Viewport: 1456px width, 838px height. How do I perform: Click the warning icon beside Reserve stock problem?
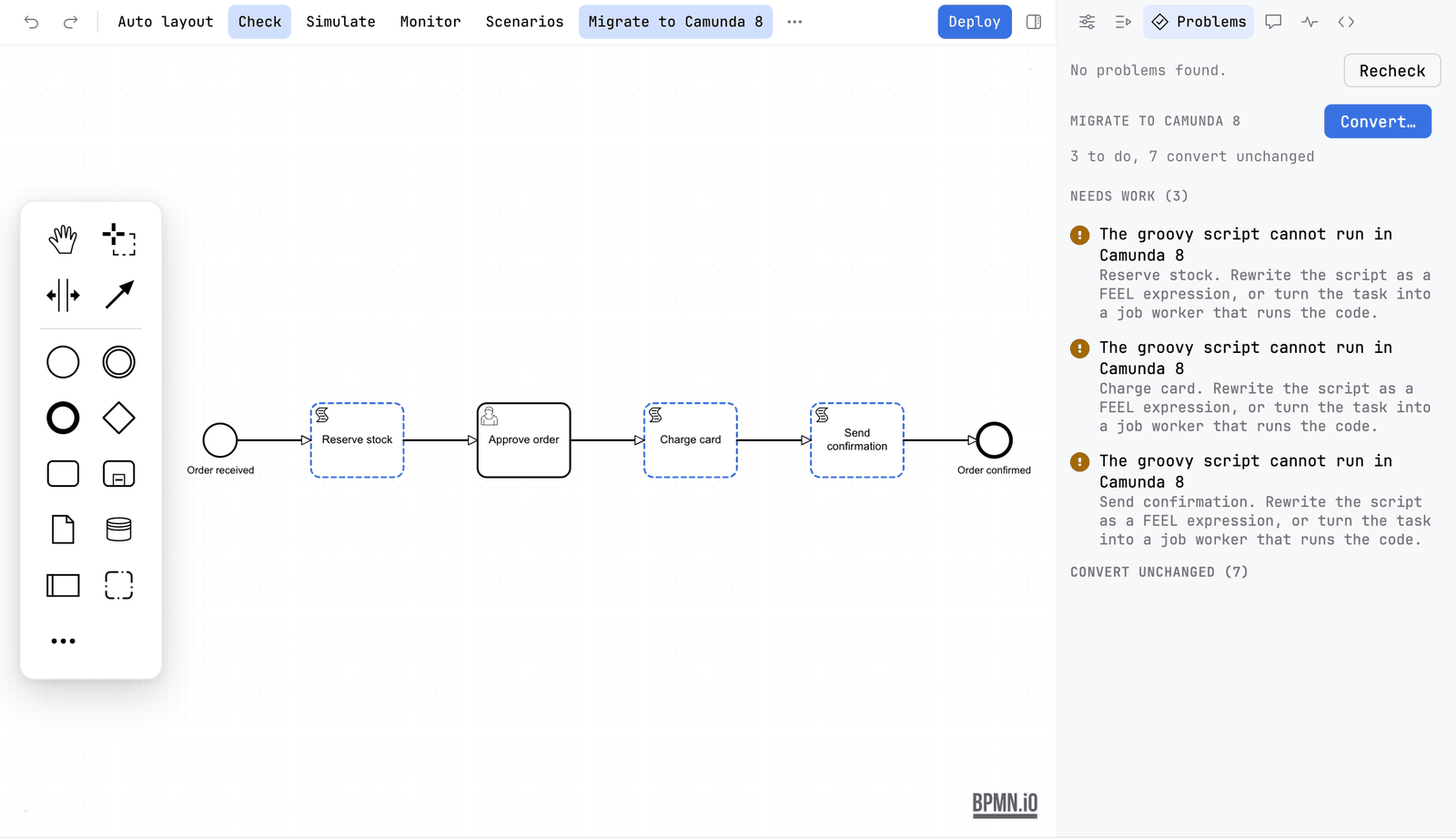coord(1080,236)
